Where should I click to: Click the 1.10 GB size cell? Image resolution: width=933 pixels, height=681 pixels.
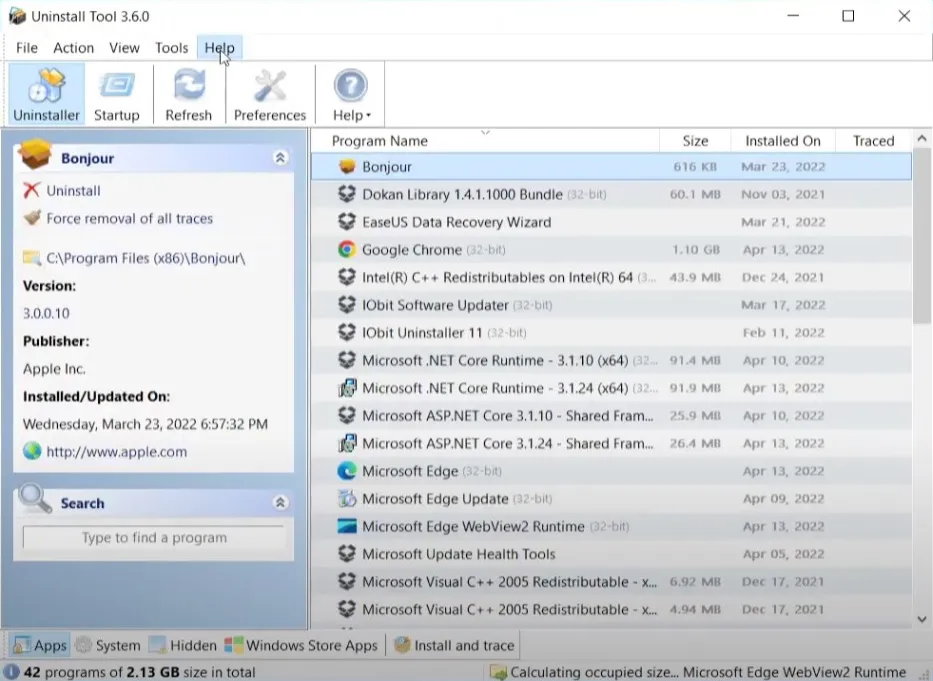[x=696, y=249]
